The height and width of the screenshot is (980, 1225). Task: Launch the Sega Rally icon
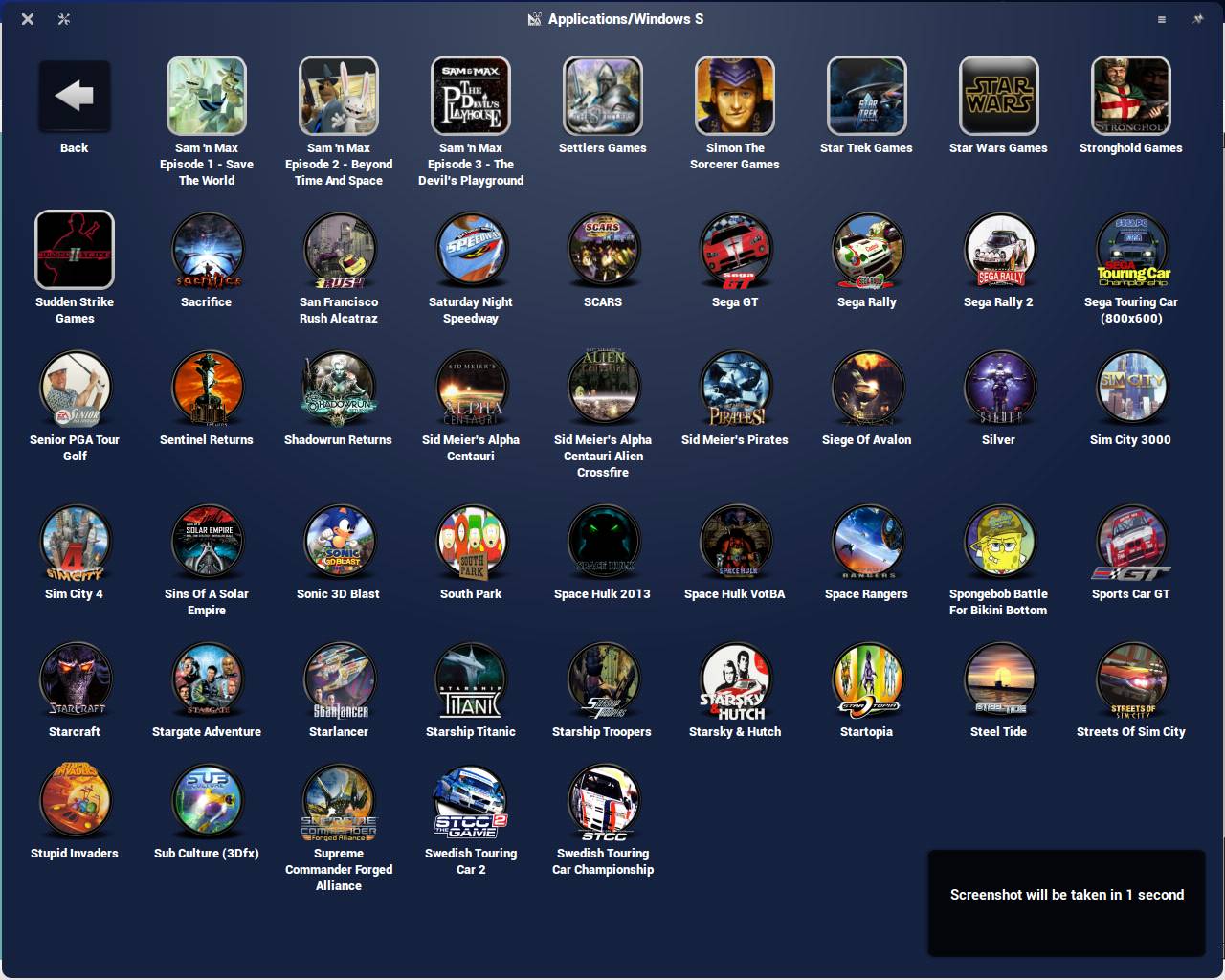867,250
